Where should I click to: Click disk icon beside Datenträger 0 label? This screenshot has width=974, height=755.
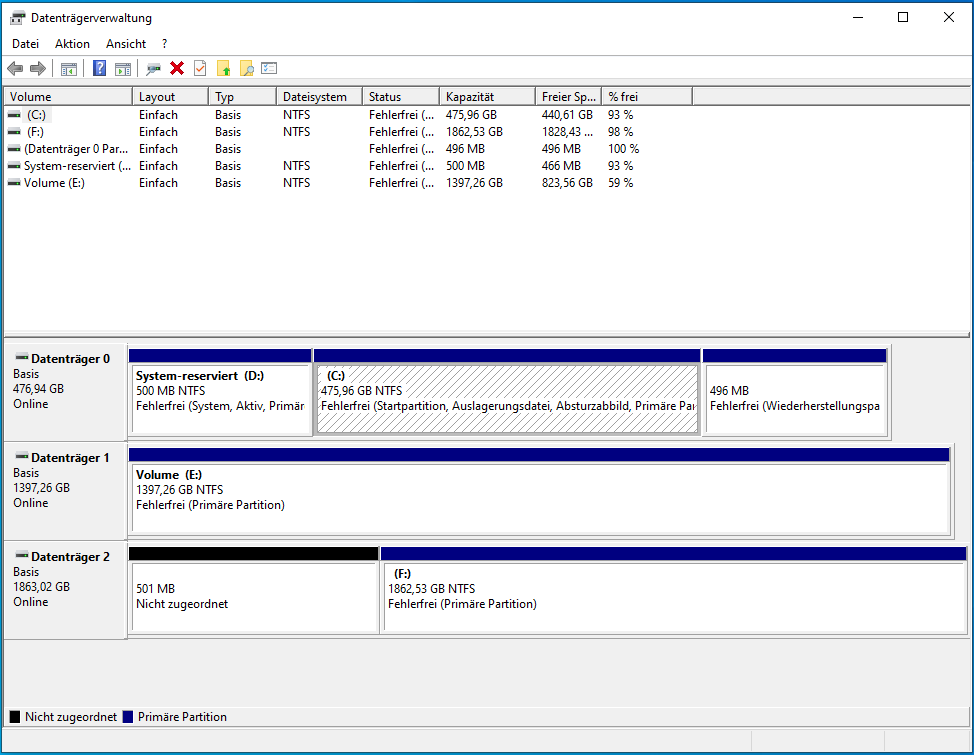[x=22, y=357]
